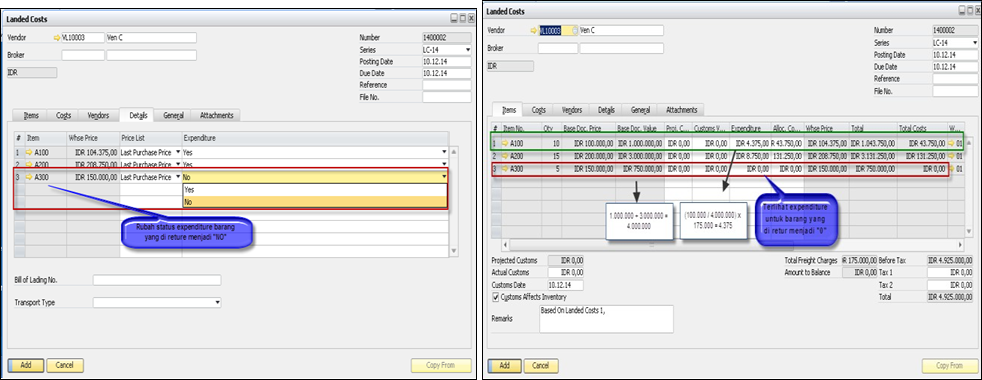982x380 pixels.
Task: Click warehouse link arrow on A200 Items row
Action: (952, 156)
